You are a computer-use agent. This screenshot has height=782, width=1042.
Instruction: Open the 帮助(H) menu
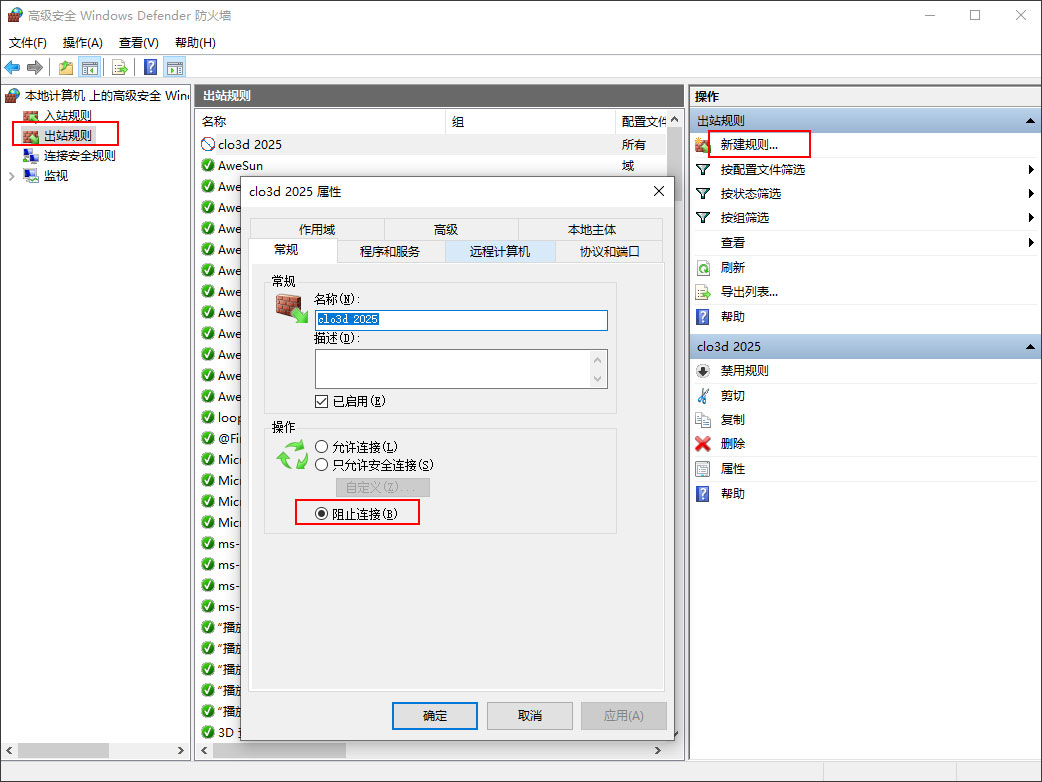pyautogui.click(x=195, y=43)
